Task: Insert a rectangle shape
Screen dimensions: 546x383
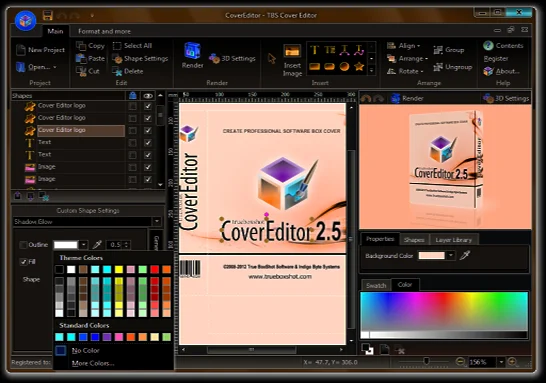Action: tap(314, 66)
